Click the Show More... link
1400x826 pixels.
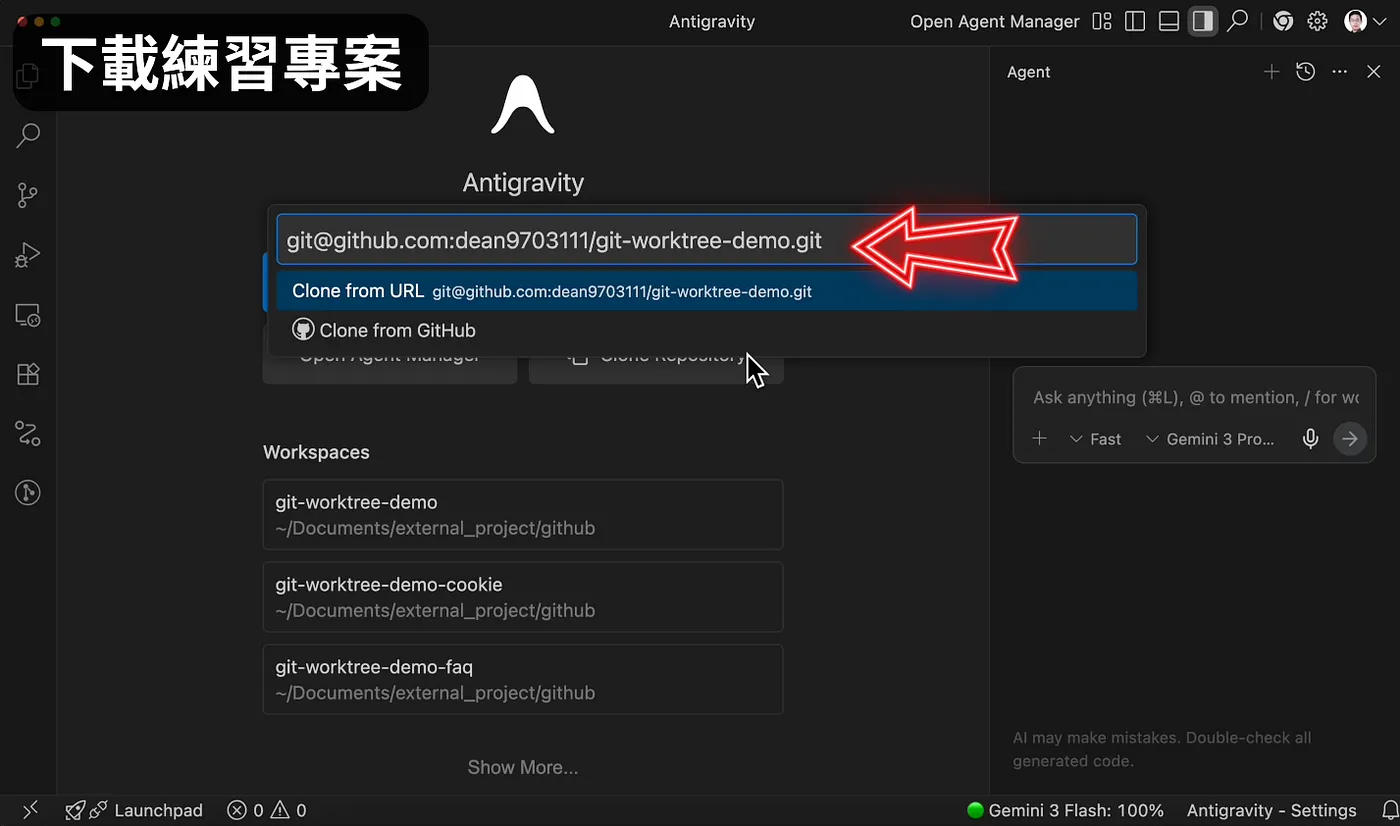click(x=522, y=767)
